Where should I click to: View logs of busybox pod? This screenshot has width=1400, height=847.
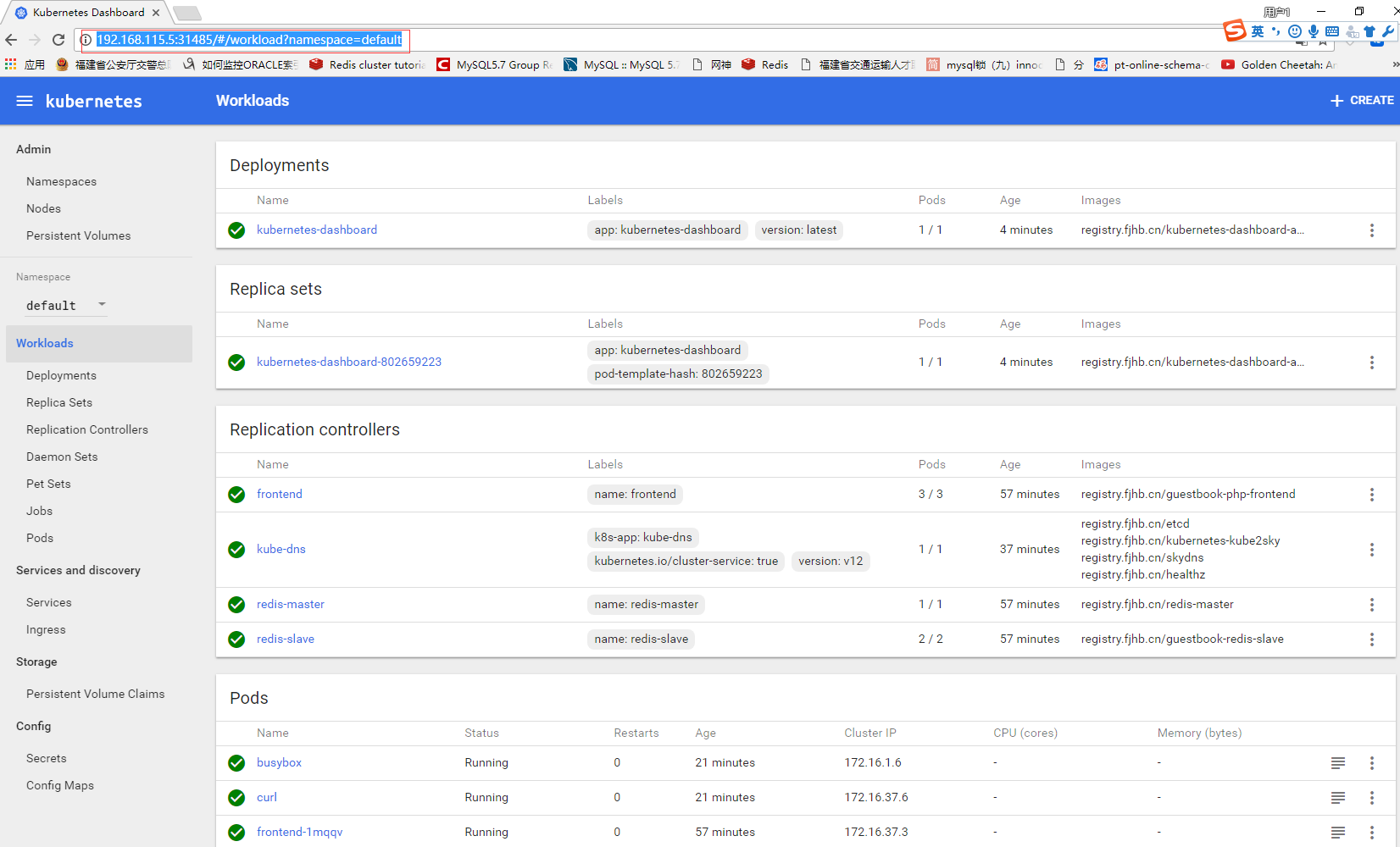pos(1338,763)
